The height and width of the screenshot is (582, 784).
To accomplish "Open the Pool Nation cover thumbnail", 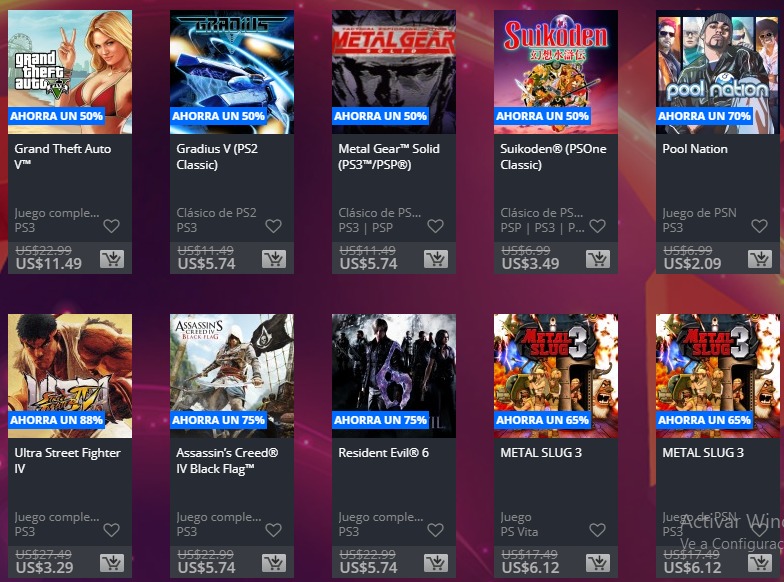I will pyautogui.click(x=718, y=72).
